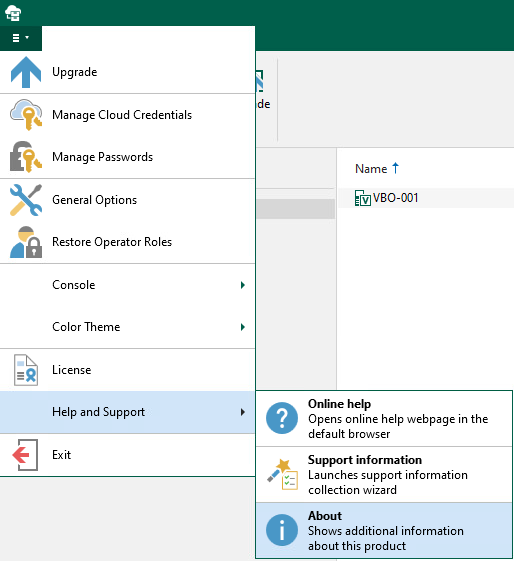
Task: Open the main hamburger menu dropdown
Action: [21, 38]
